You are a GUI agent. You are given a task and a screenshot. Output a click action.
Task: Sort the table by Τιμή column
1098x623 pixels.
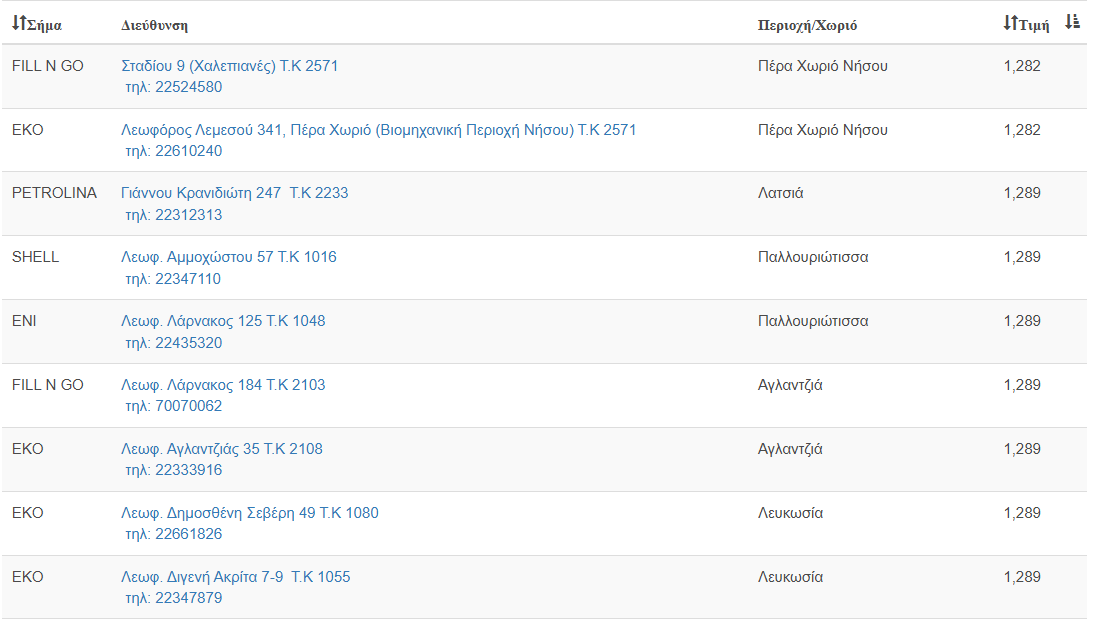tap(1026, 24)
